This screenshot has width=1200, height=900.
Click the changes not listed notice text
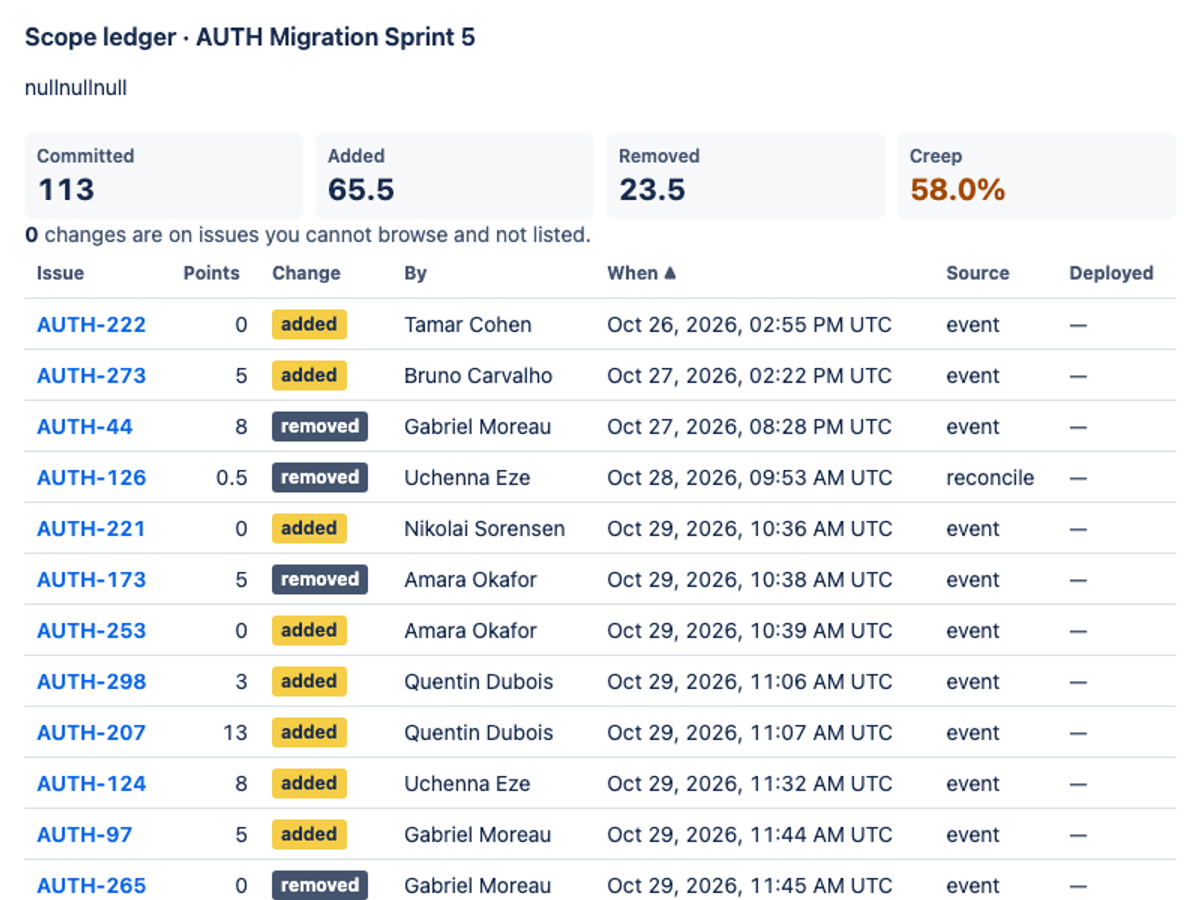click(308, 236)
